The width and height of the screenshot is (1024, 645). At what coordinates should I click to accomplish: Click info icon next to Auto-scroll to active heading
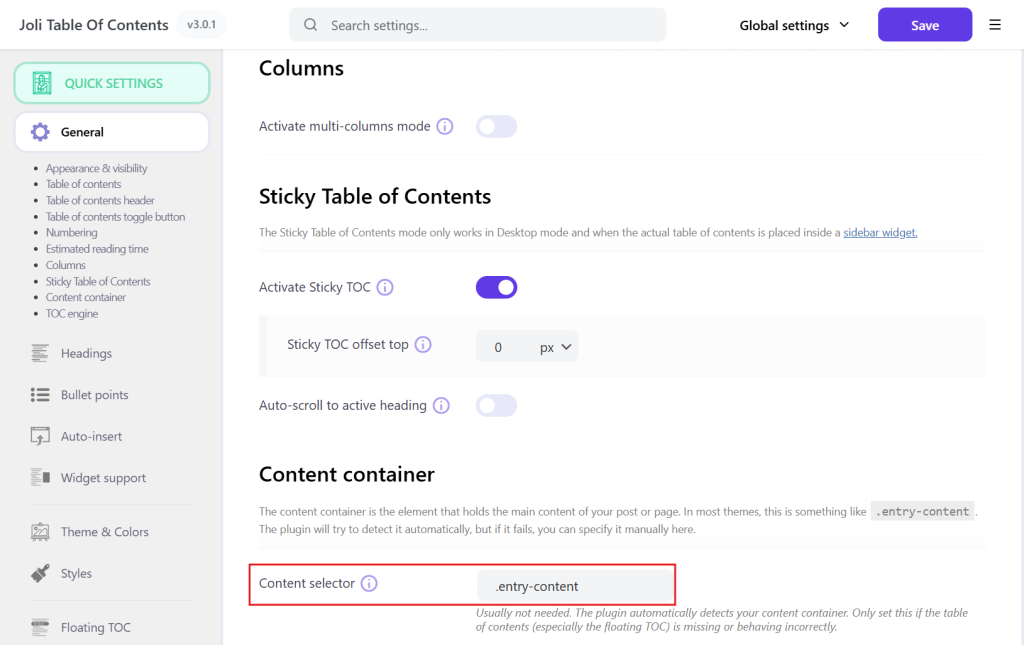point(441,406)
